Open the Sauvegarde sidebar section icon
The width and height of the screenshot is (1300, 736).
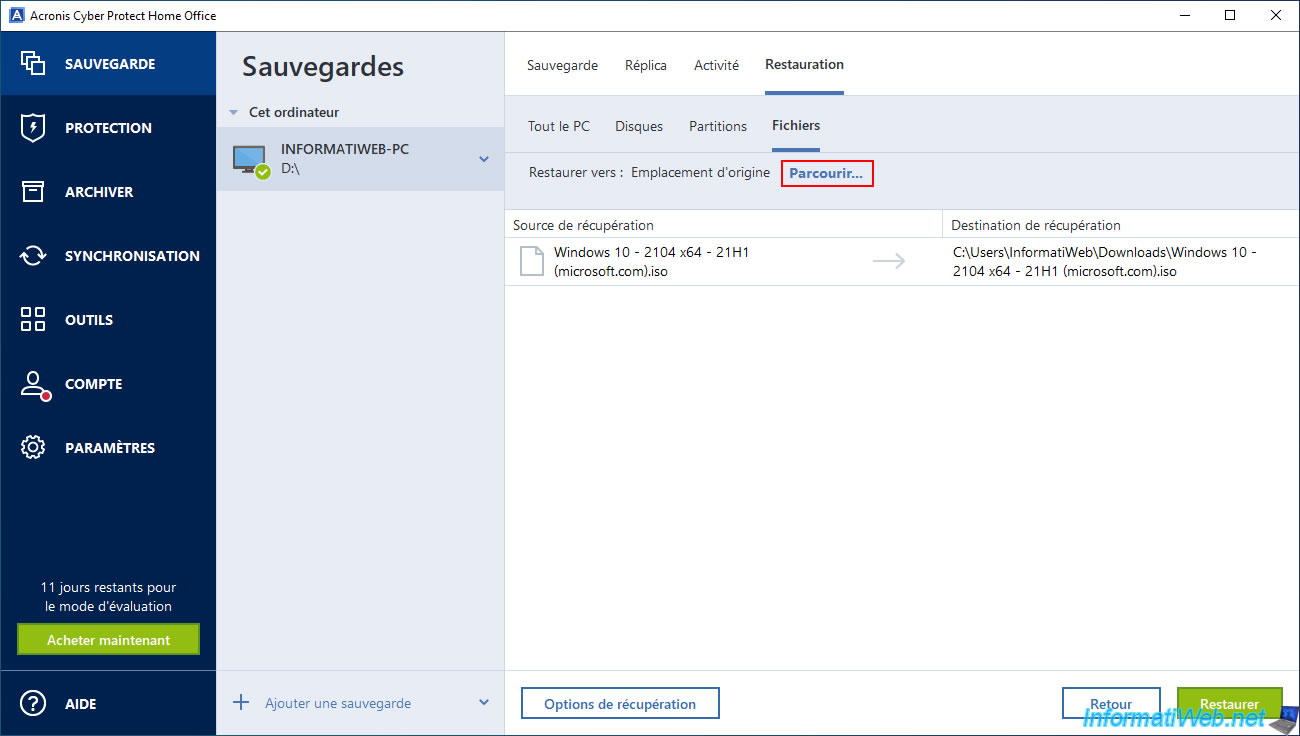[x=33, y=63]
